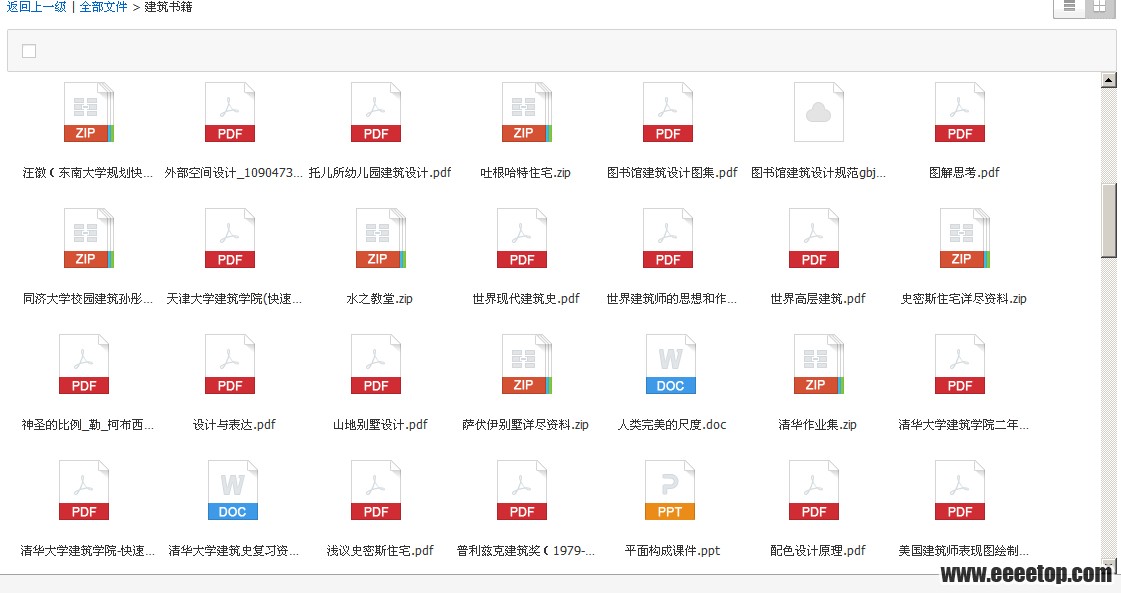Open the 配色设计原理.pdf icon
The image size is (1121, 593).
[x=813, y=490]
